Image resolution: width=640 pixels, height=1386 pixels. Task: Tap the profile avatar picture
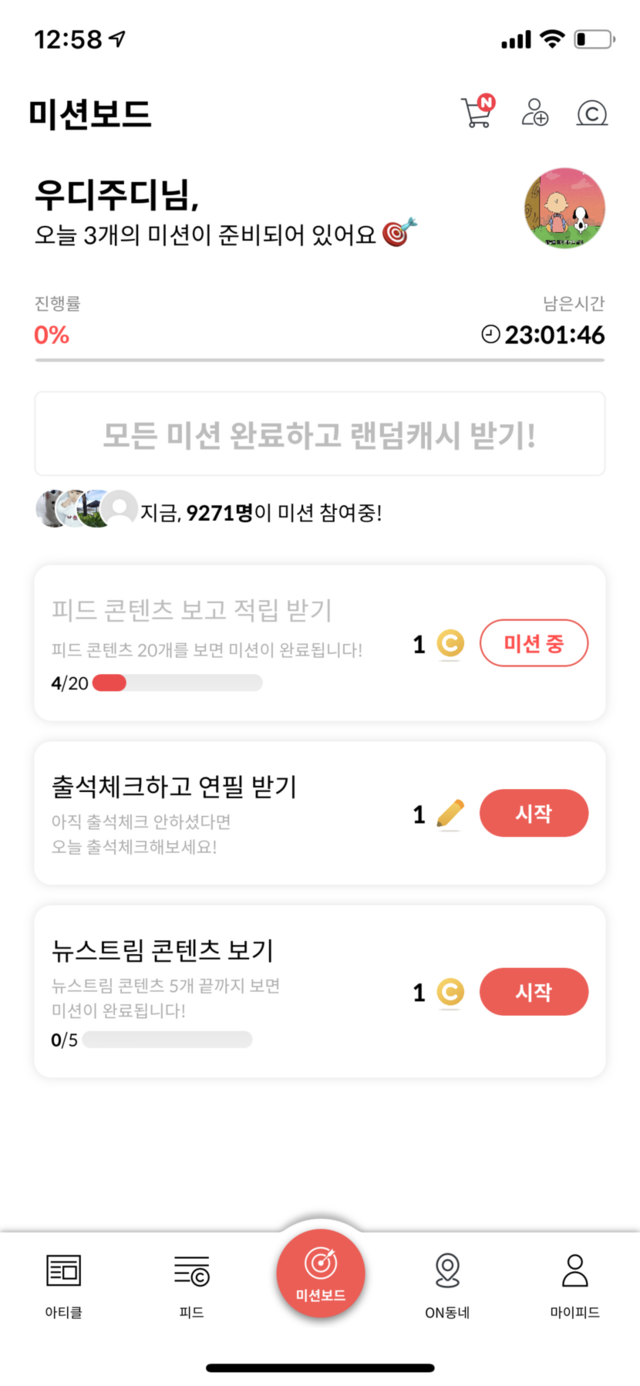click(564, 208)
